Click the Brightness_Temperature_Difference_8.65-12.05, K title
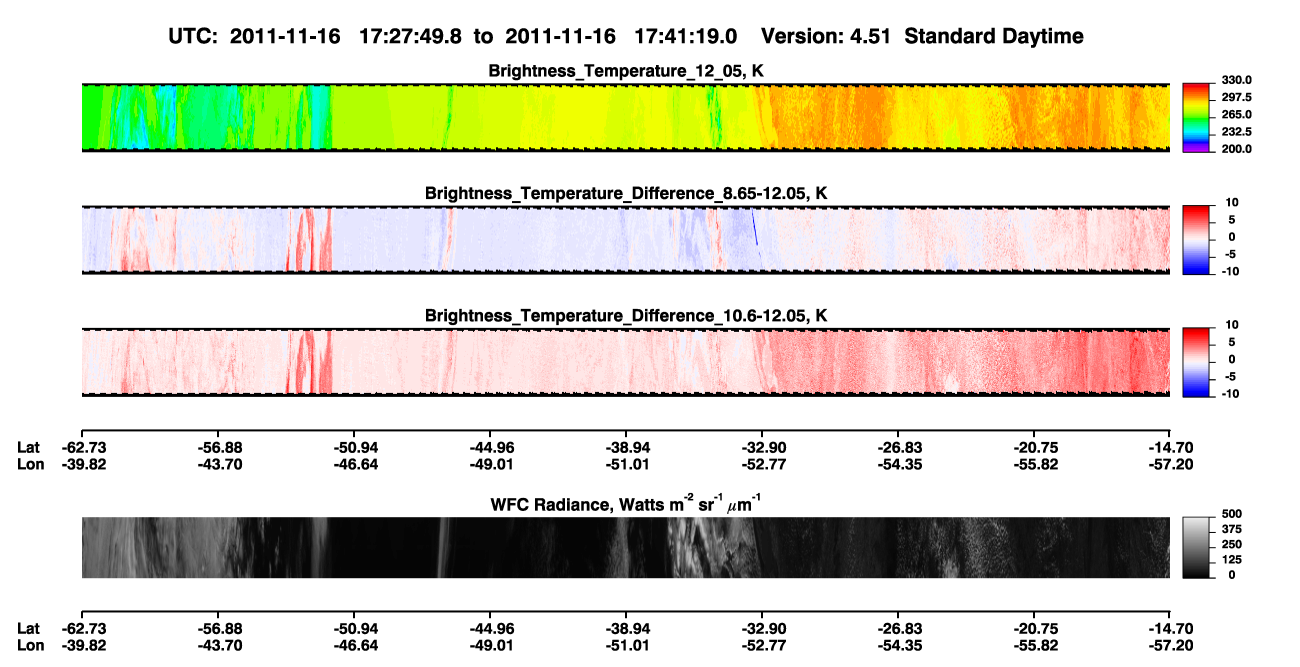This screenshot has width=1300, height=667. [x=626, y=193]
